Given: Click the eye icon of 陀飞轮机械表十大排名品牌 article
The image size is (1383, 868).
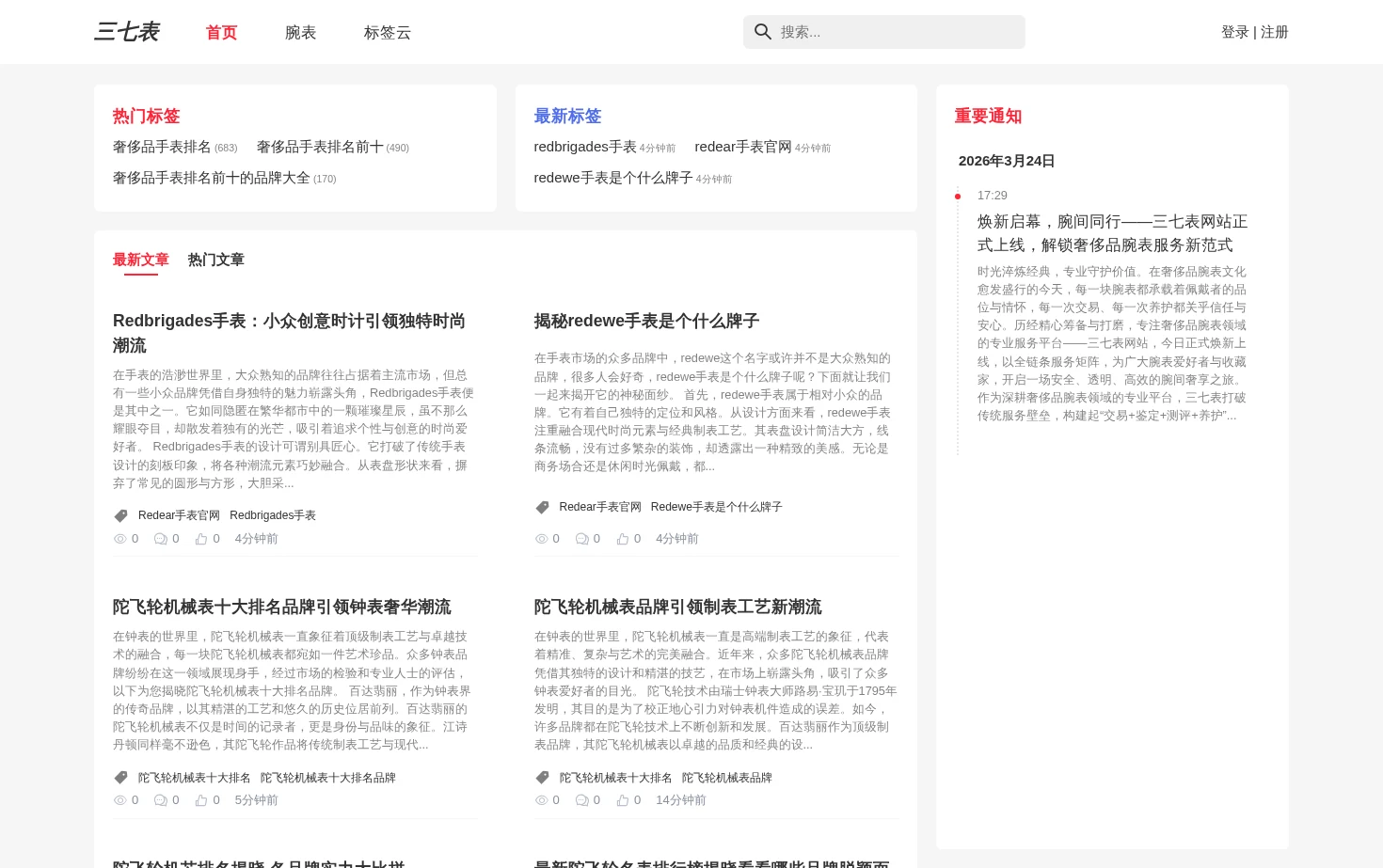Looking at the screenshot, I should (x=119, y=800).
